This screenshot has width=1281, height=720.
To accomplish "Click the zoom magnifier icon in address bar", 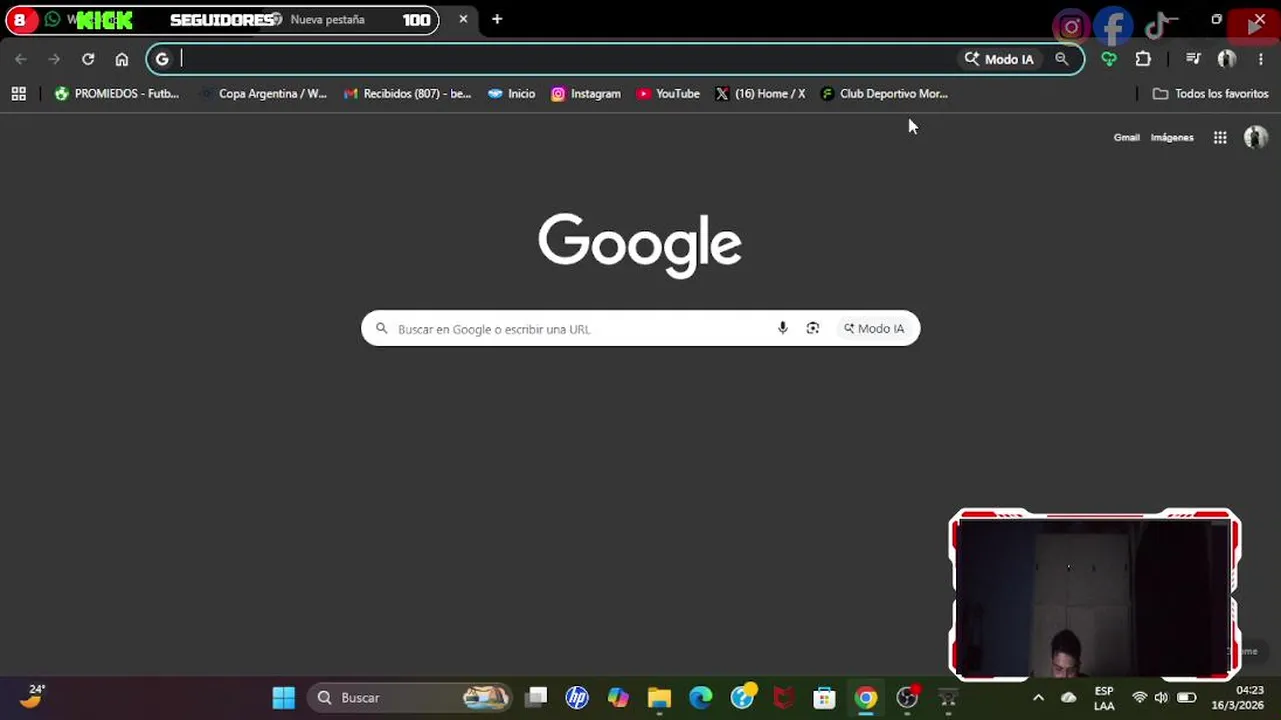I will click(1062, 59).
